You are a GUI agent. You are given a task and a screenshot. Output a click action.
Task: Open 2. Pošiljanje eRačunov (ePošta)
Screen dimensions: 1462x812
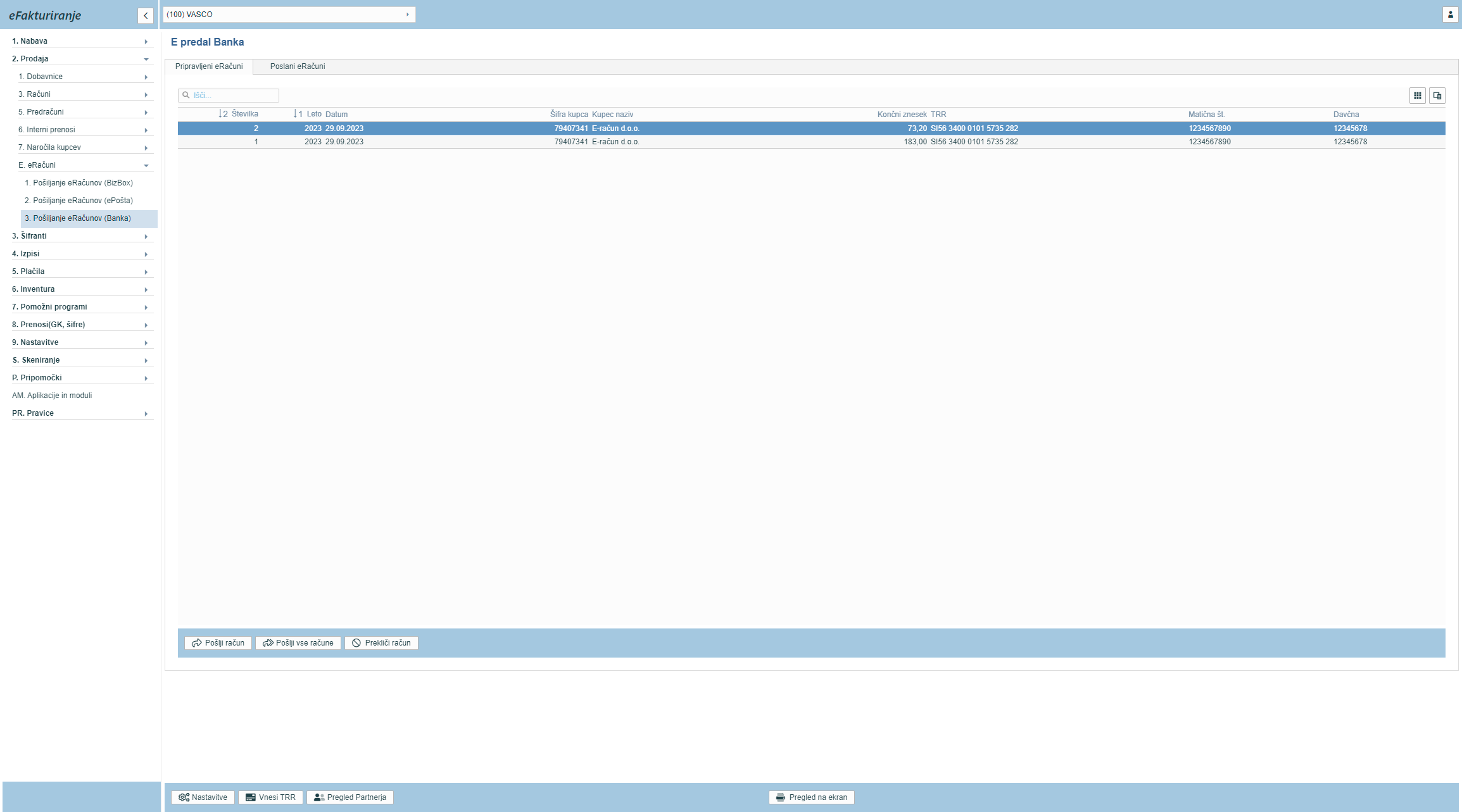(79, 201)
